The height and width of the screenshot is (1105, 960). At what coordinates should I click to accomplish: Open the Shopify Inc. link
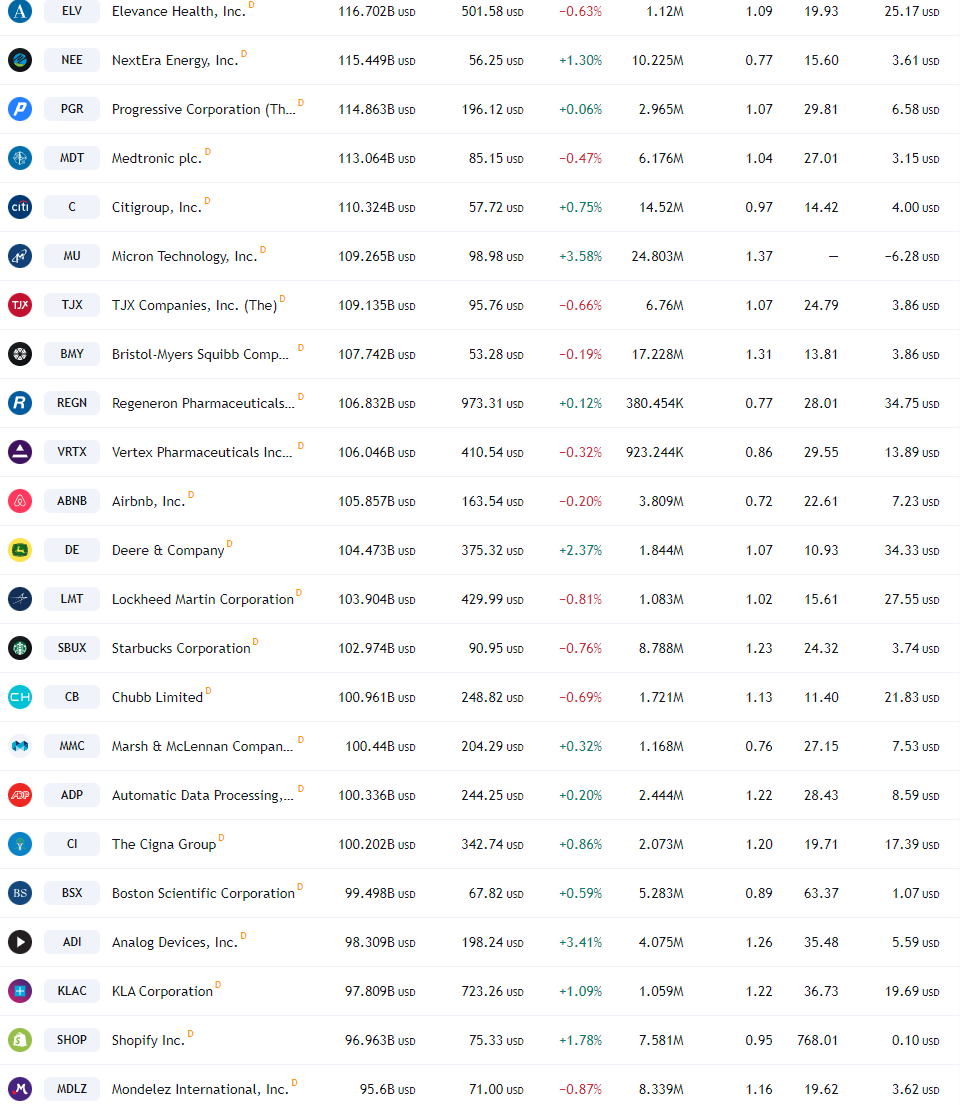click(x=148, y=1040)
